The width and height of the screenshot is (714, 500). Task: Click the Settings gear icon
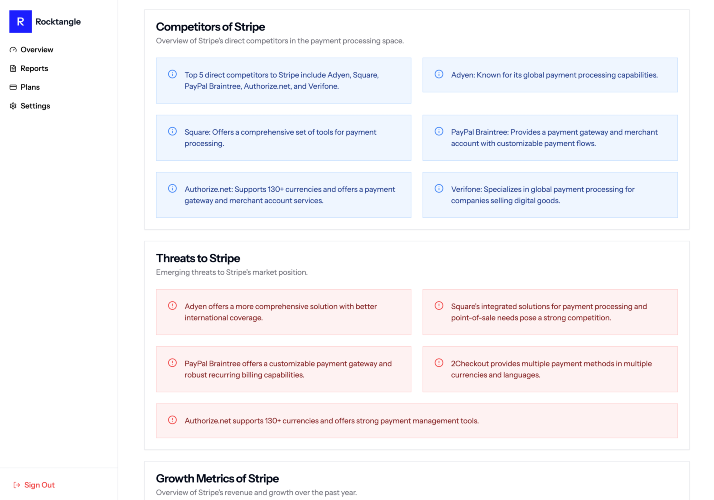tap(13, 106)
